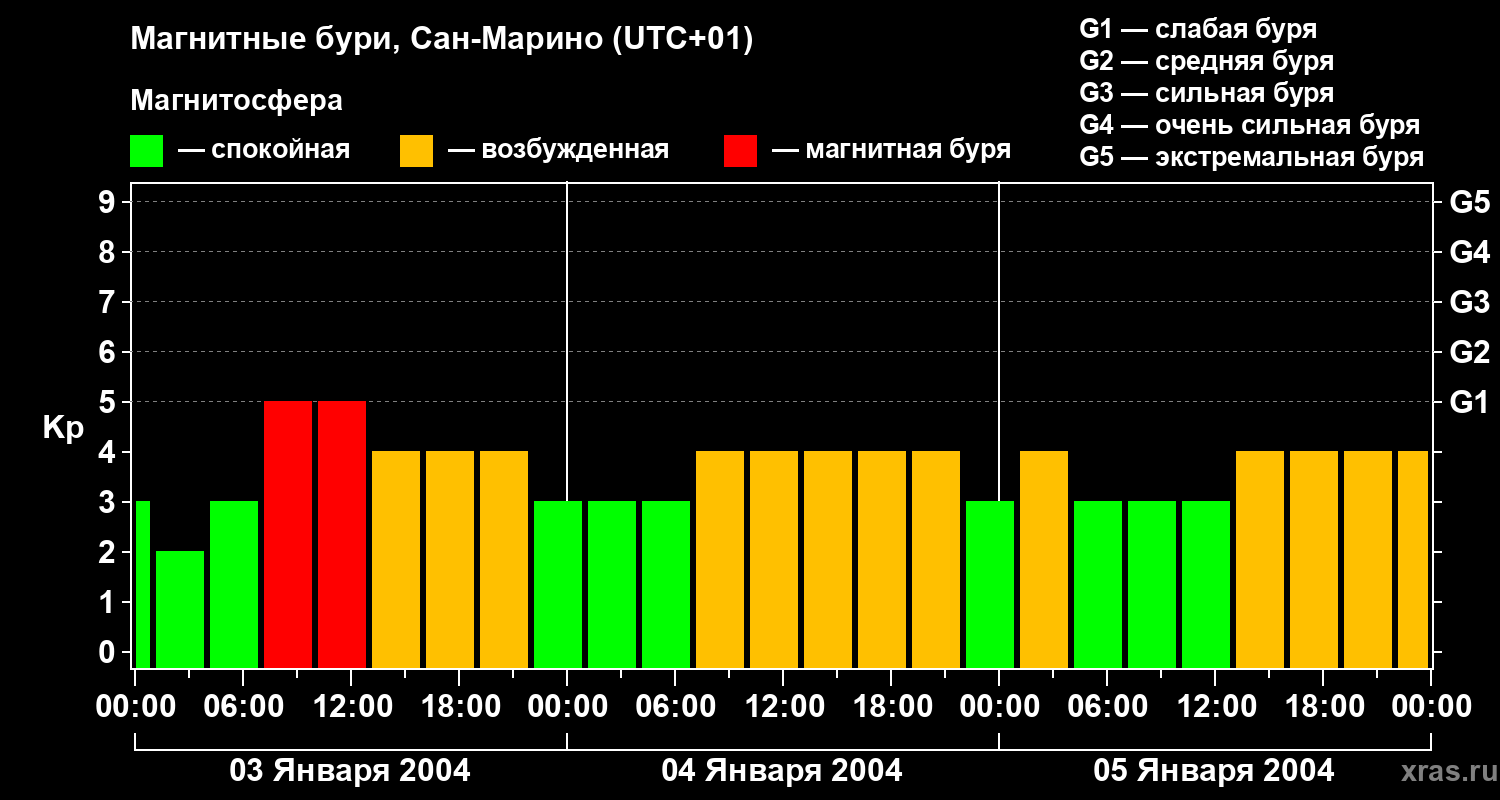Click the G3 label on right axis
This screenshot has height=800, width=1500.
click(1469, 302)
